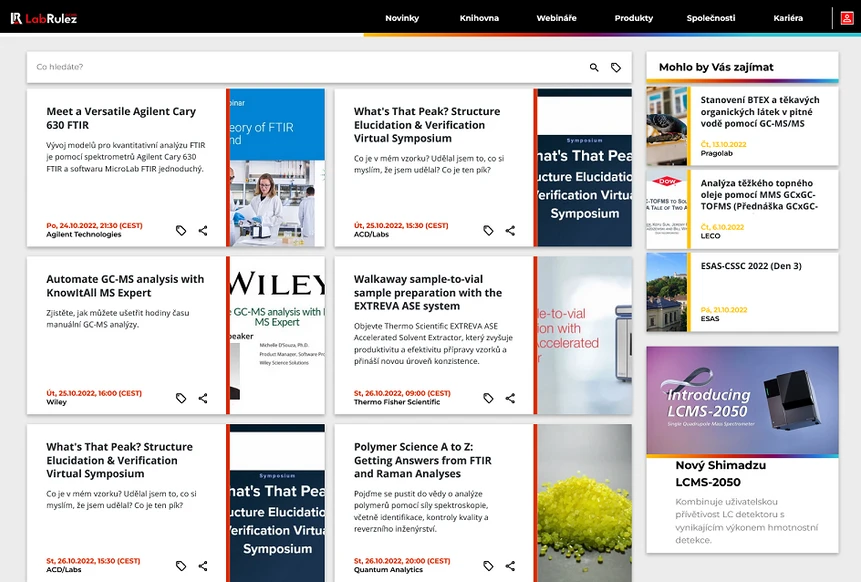861x582 pixels.
Task: Click the LabRulez logo
Action: coord(44,18)
